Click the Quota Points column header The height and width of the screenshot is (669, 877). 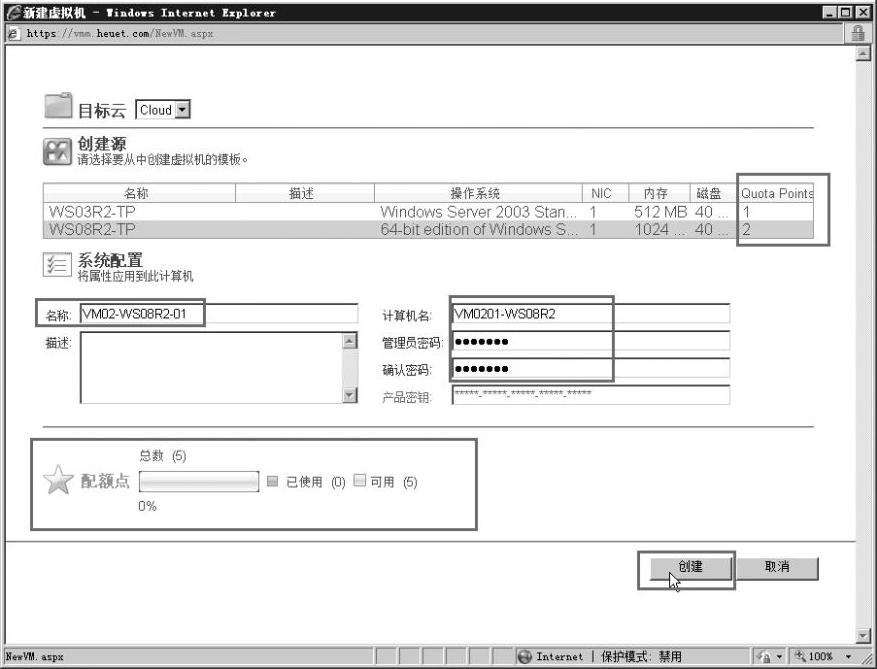pos(775,193)
